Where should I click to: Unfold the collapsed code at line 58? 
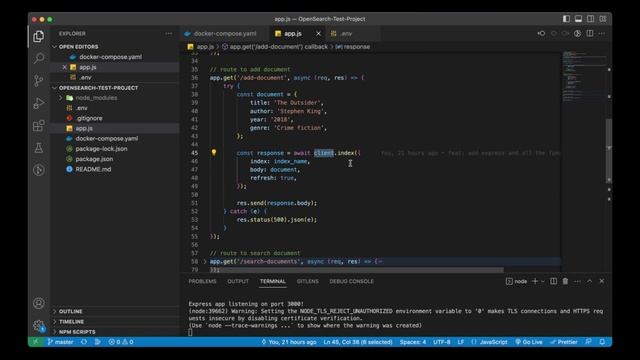205,261
